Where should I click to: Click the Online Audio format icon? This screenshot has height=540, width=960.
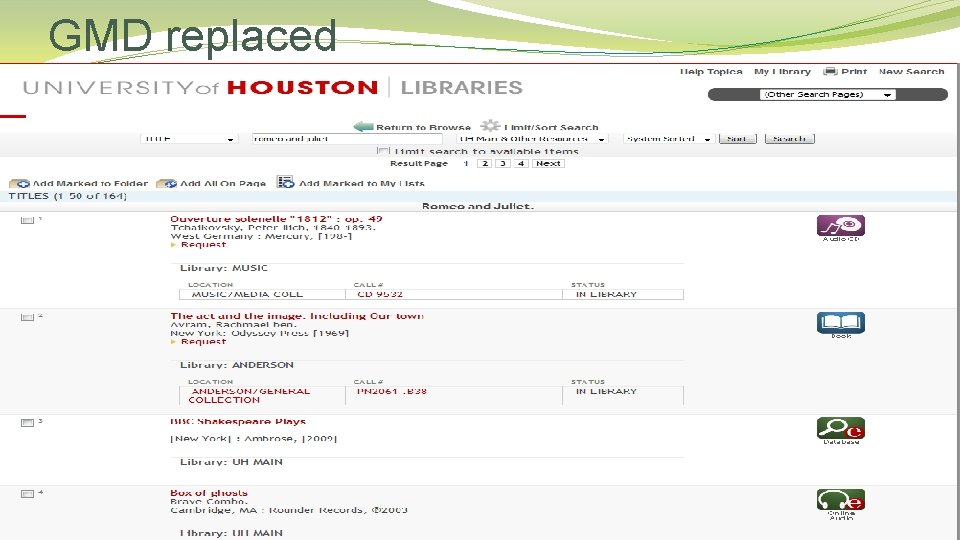point(841,500)
